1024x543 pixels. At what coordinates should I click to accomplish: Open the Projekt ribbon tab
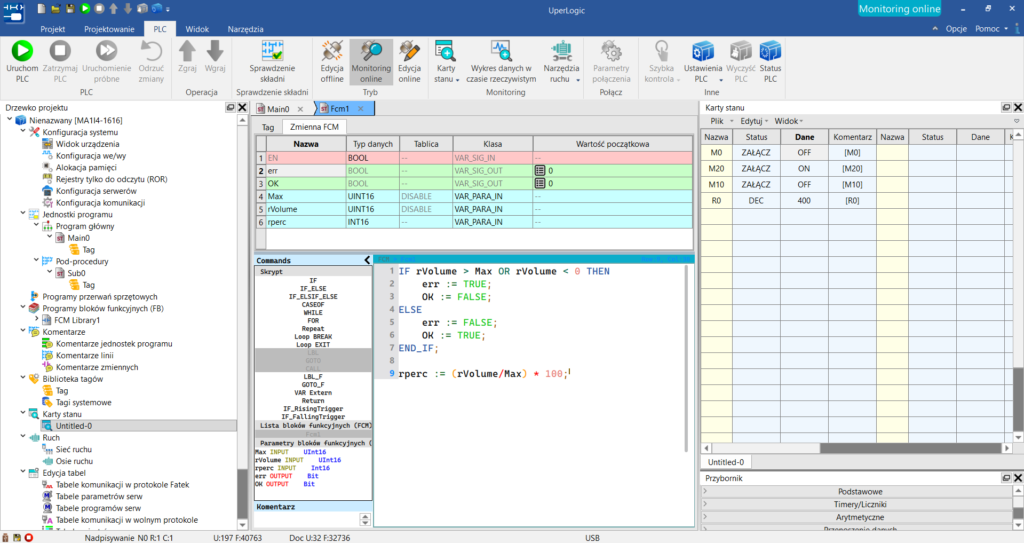pos(52,29)
